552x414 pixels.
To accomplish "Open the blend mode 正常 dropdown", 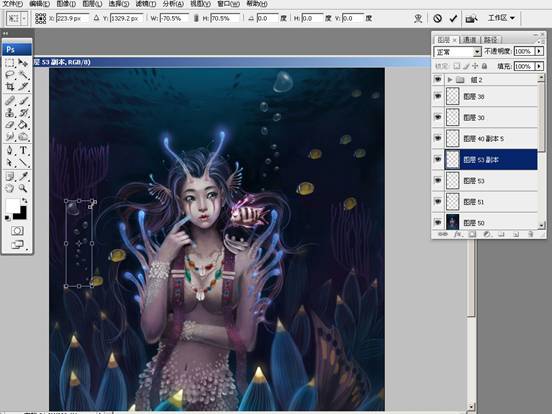I will (x=477, y=52).
